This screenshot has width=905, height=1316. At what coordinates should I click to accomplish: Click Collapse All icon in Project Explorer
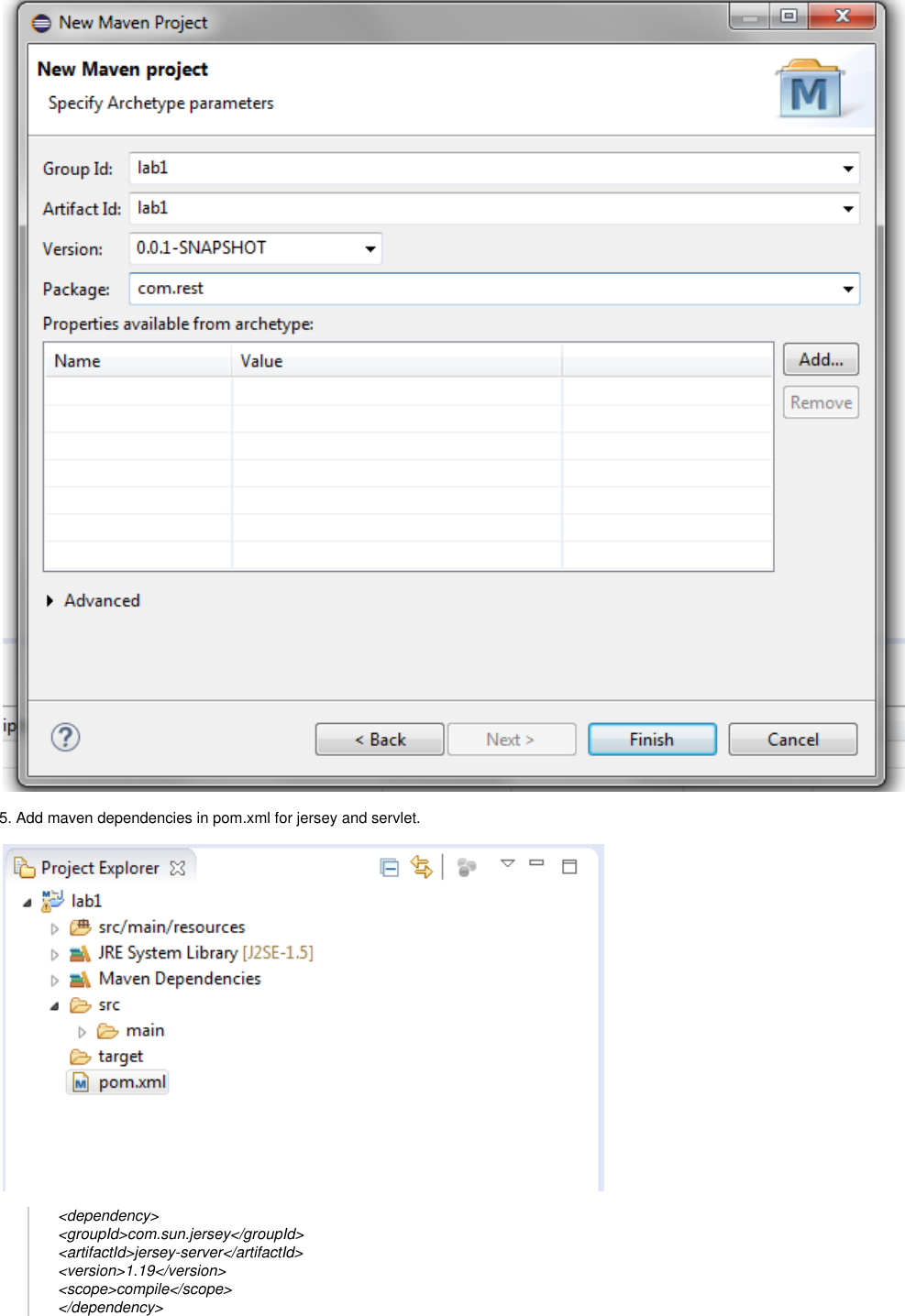[x=390, y=867]
